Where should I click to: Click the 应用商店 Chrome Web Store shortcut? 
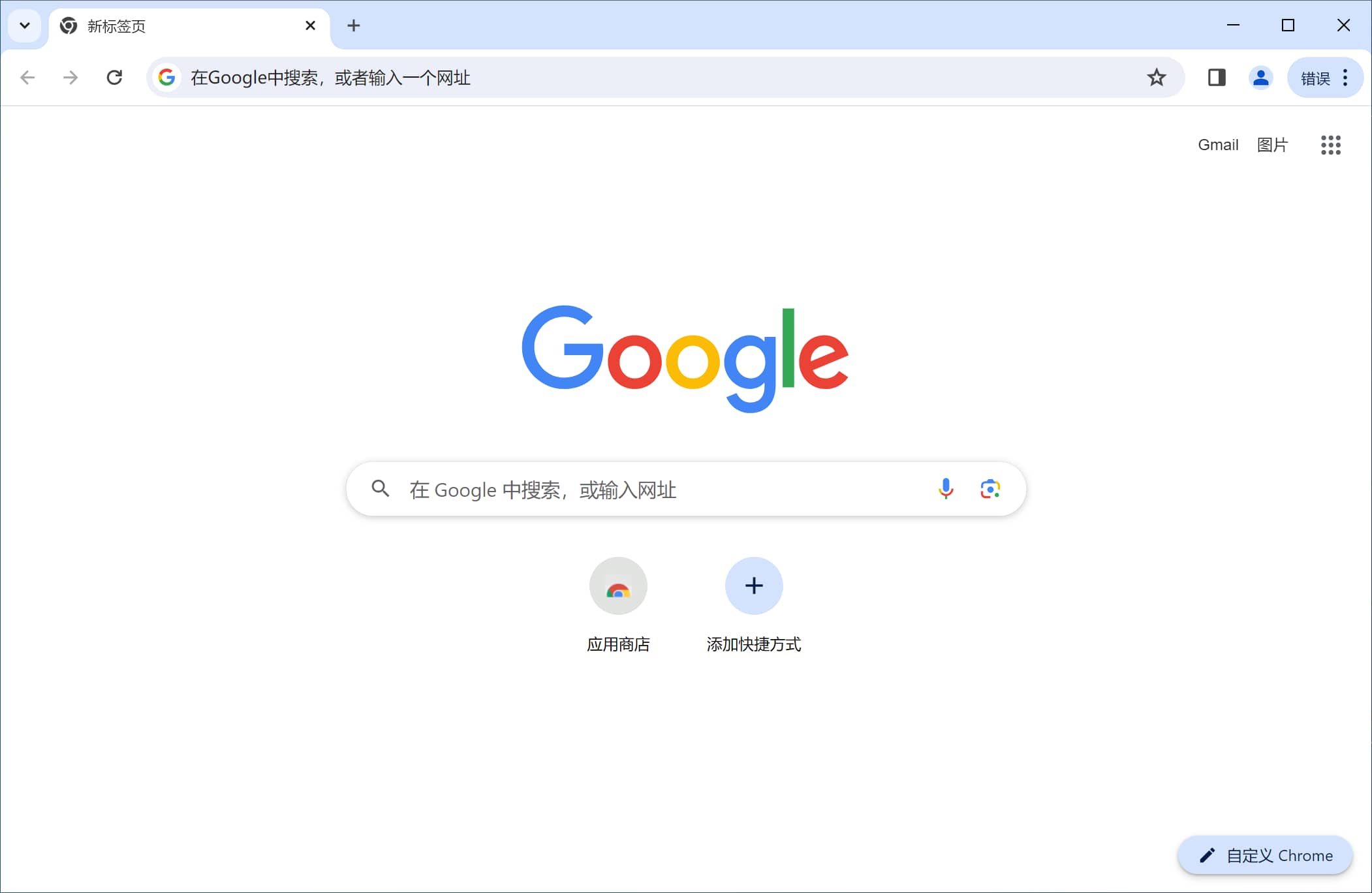point(617,584)
